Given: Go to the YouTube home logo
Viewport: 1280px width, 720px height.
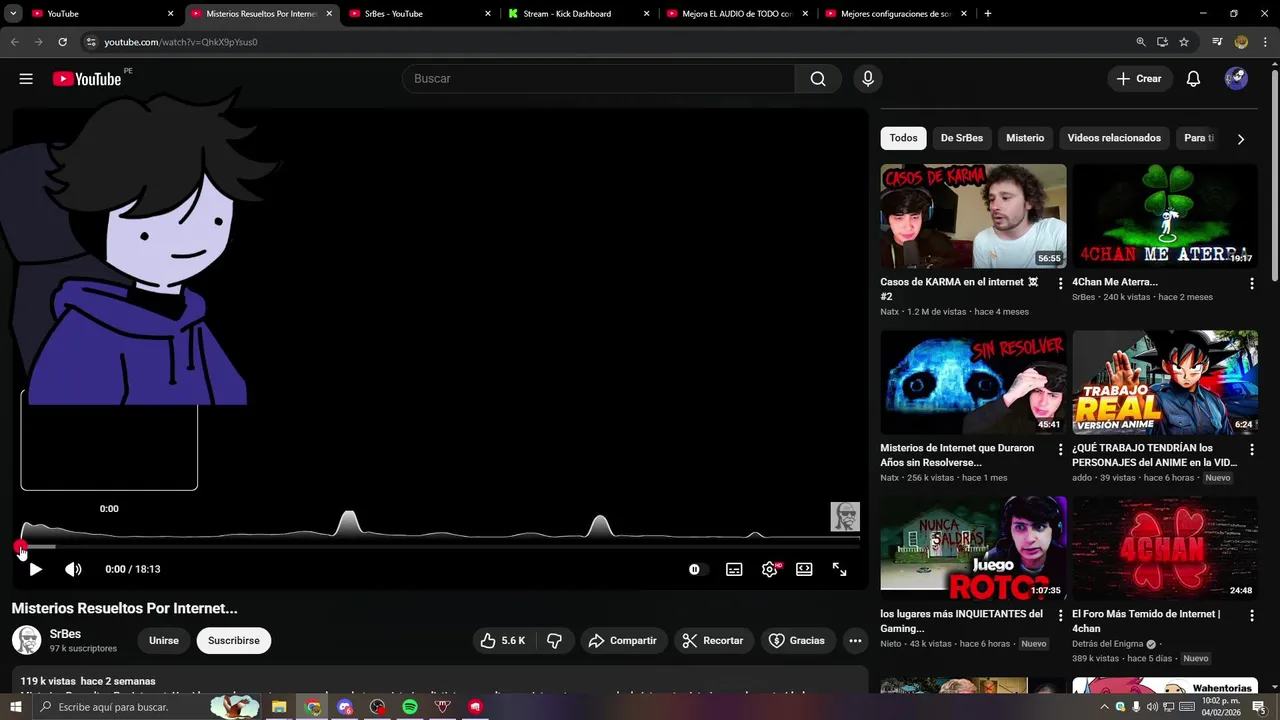Looking at the screenshot, I should [x=87, y=79].
